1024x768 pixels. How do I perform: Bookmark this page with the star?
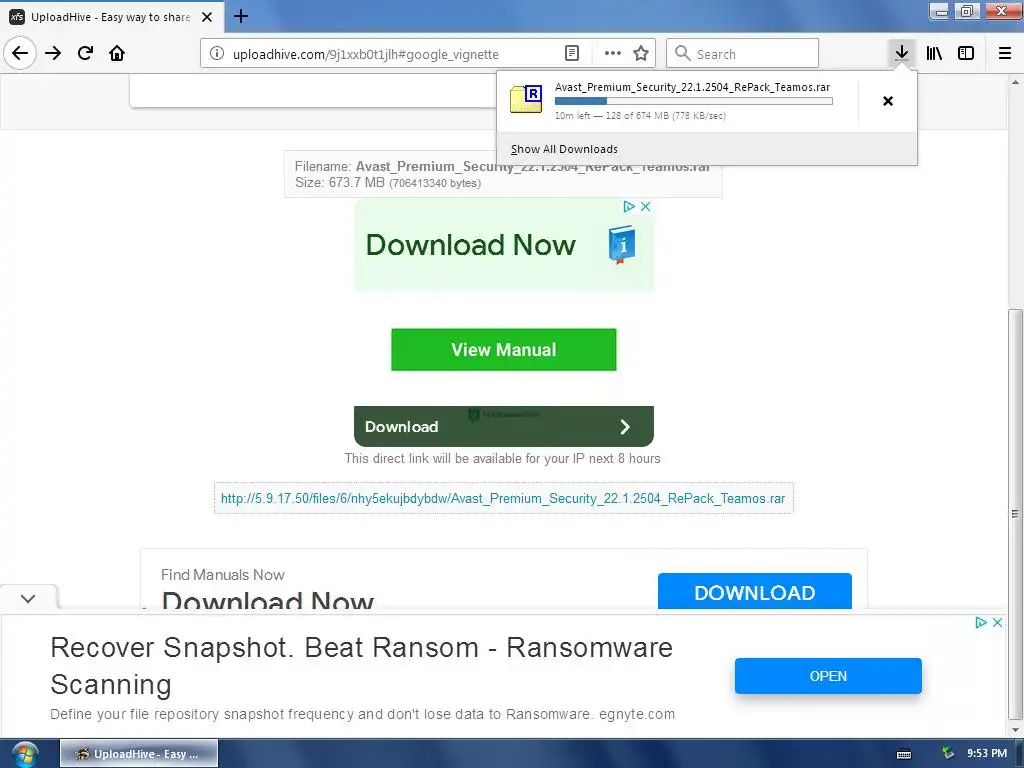point(641,54)
